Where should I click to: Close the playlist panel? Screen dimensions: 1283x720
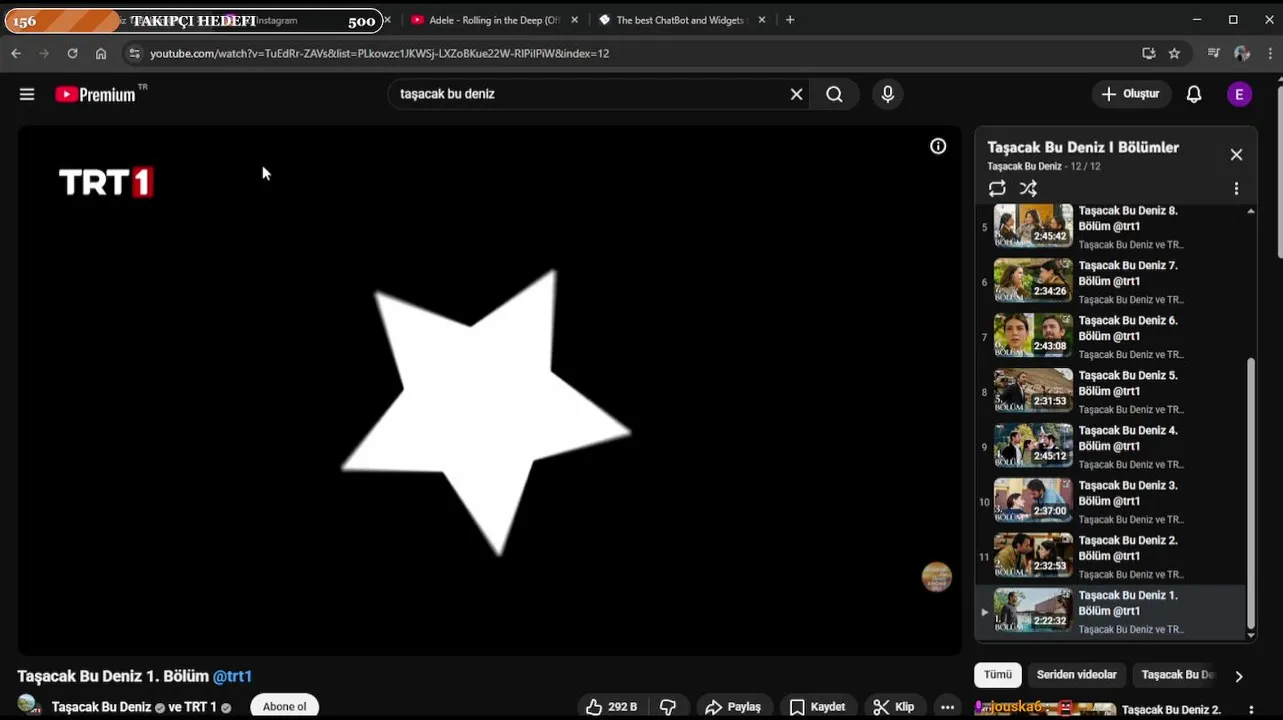(1236, 154)
